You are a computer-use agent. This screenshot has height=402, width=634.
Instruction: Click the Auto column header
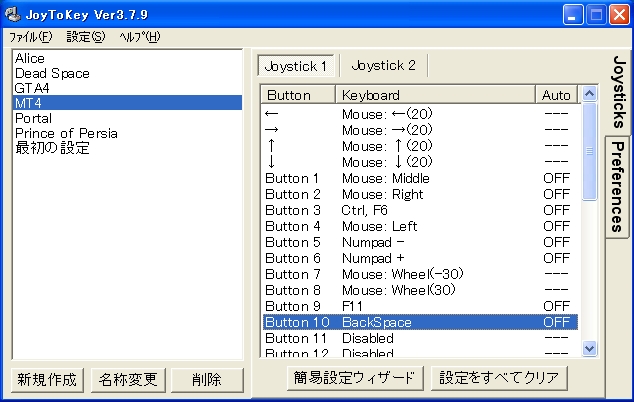556,95
